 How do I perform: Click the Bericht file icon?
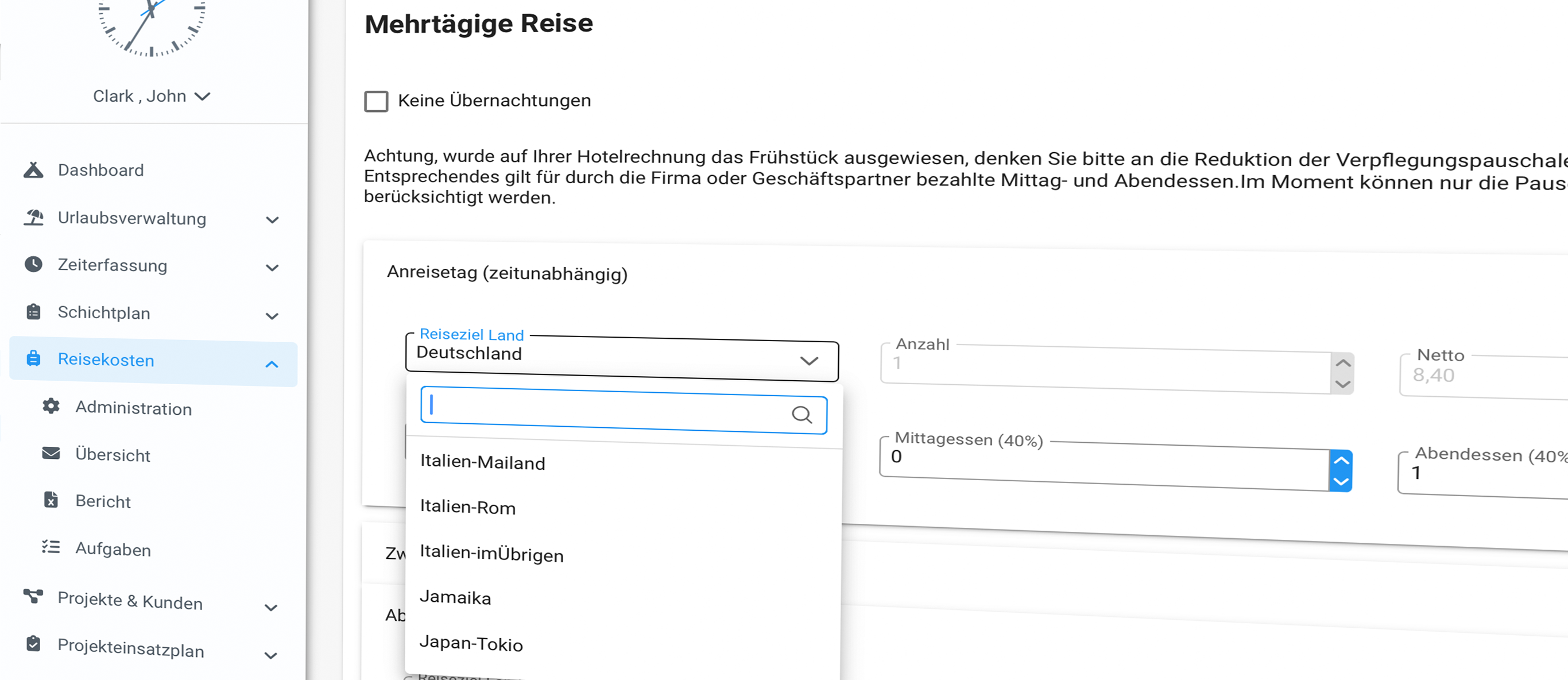(51, 500)
